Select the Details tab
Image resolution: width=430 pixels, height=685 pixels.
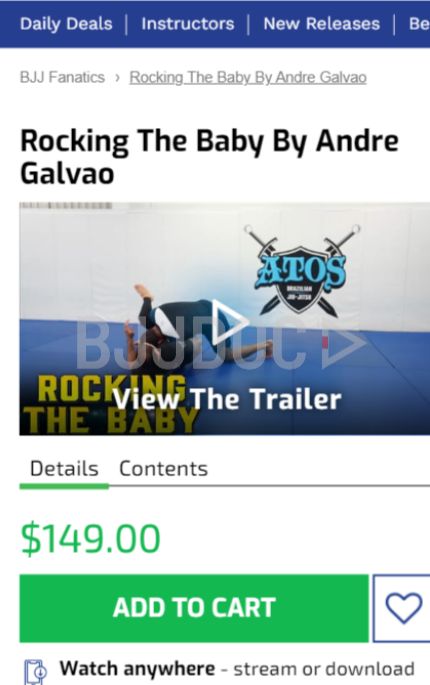pyautogui.click(x=64, y=469)
